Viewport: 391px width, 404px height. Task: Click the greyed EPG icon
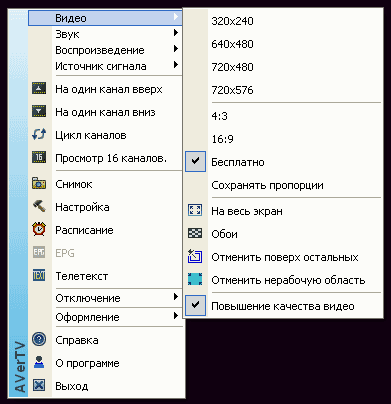pyautogui.click(x=39, y=253)
